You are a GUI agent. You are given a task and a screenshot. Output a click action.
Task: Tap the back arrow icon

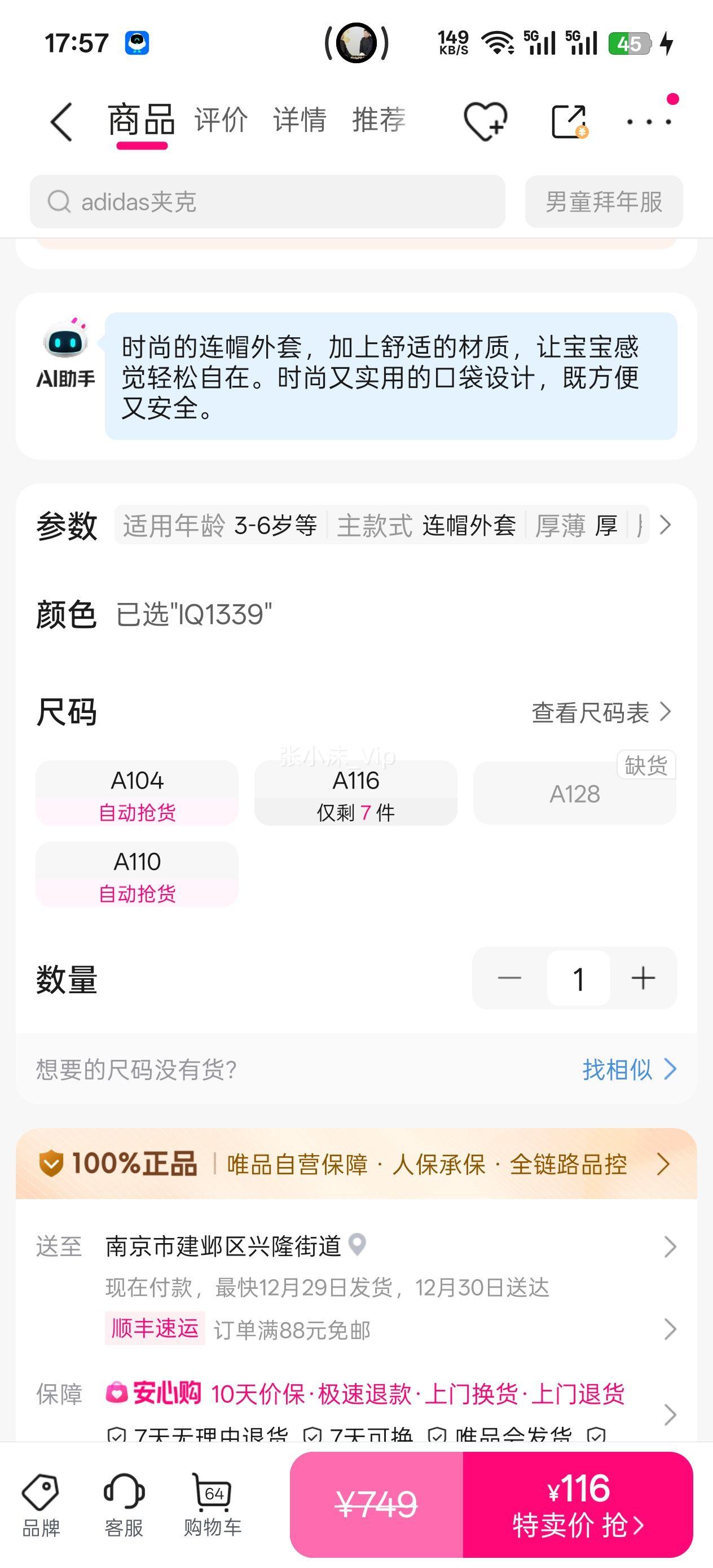click(61, 122)
